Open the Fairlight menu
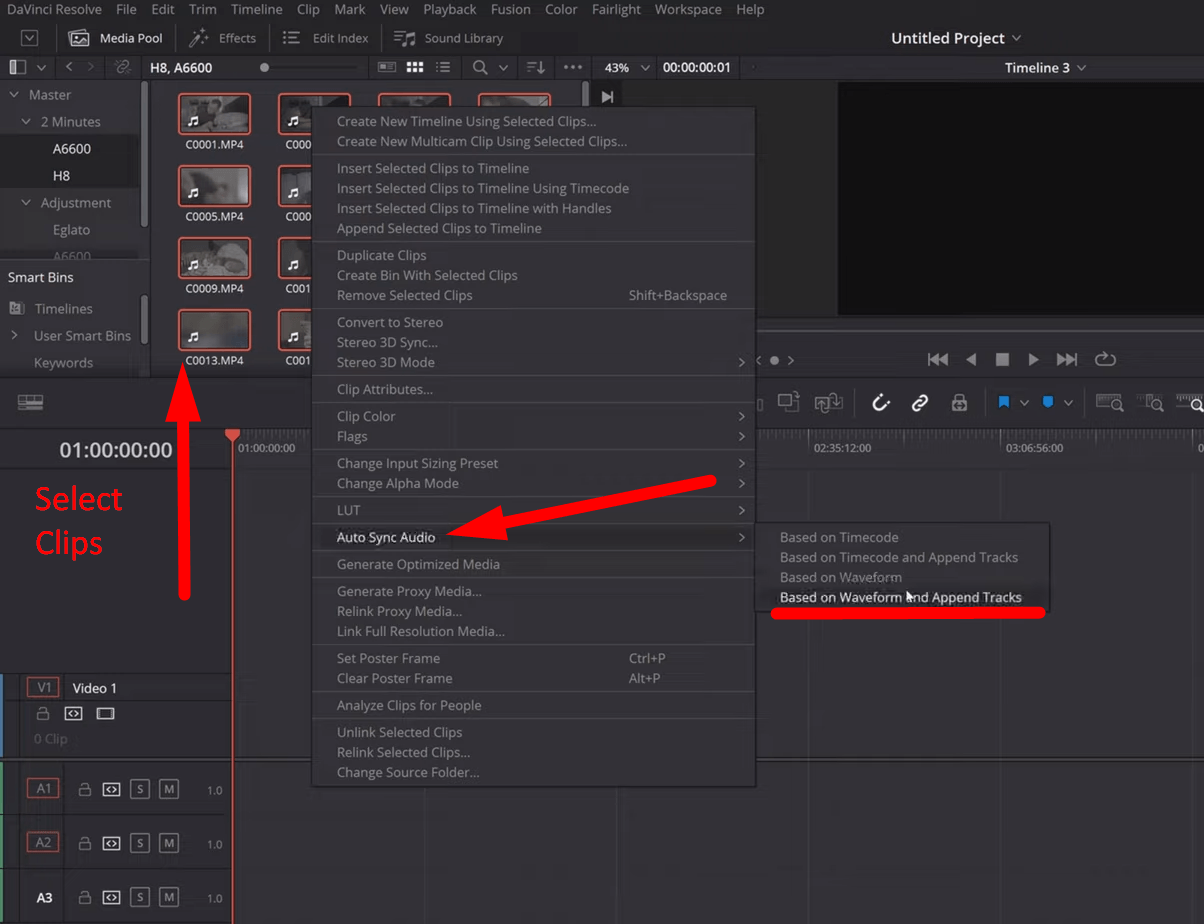The width and height of the screenshot is (1204, 924). (616, 10)
